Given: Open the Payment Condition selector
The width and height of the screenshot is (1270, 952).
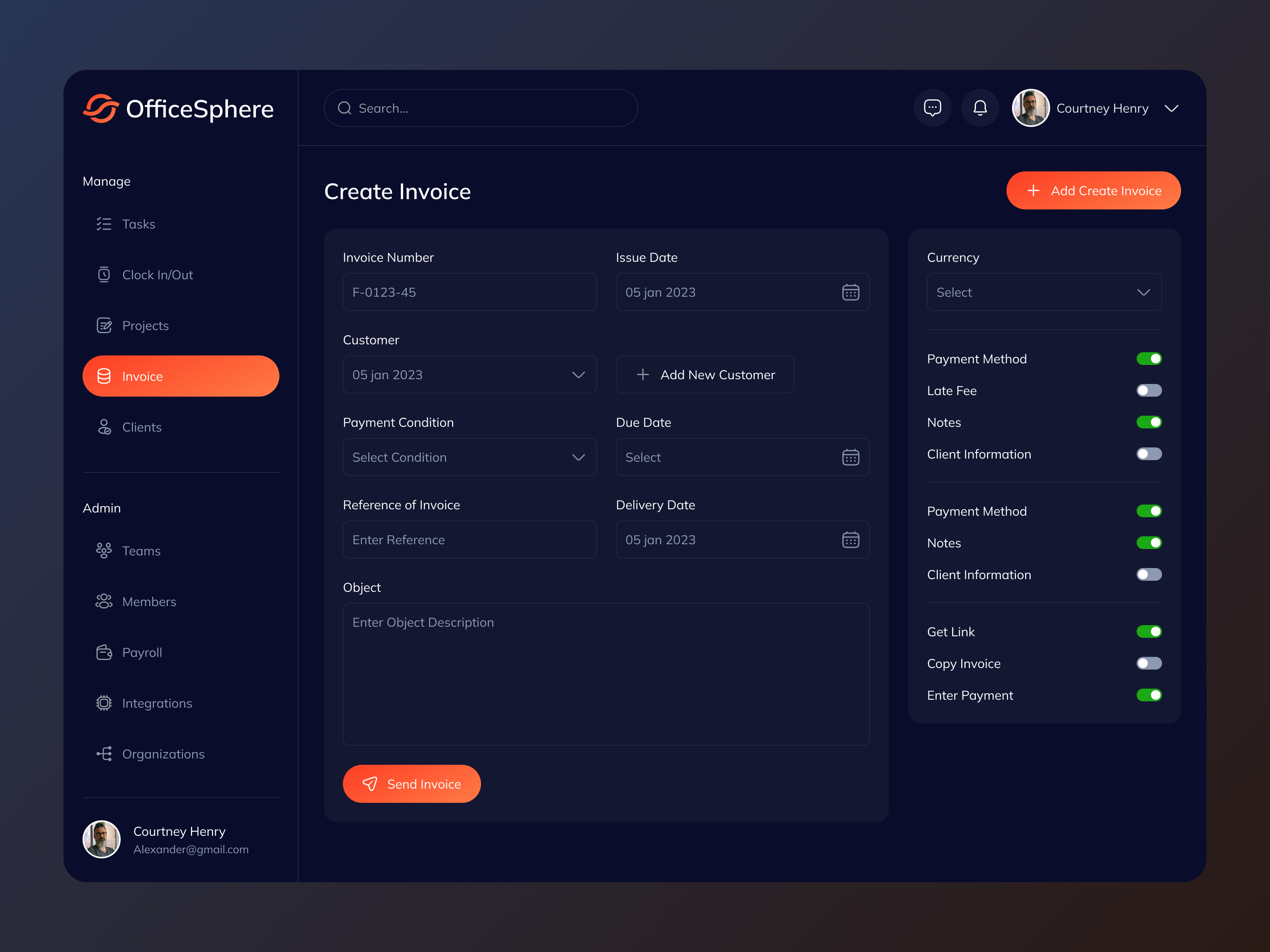Looking at the screenshot, I should click(469, 457).
